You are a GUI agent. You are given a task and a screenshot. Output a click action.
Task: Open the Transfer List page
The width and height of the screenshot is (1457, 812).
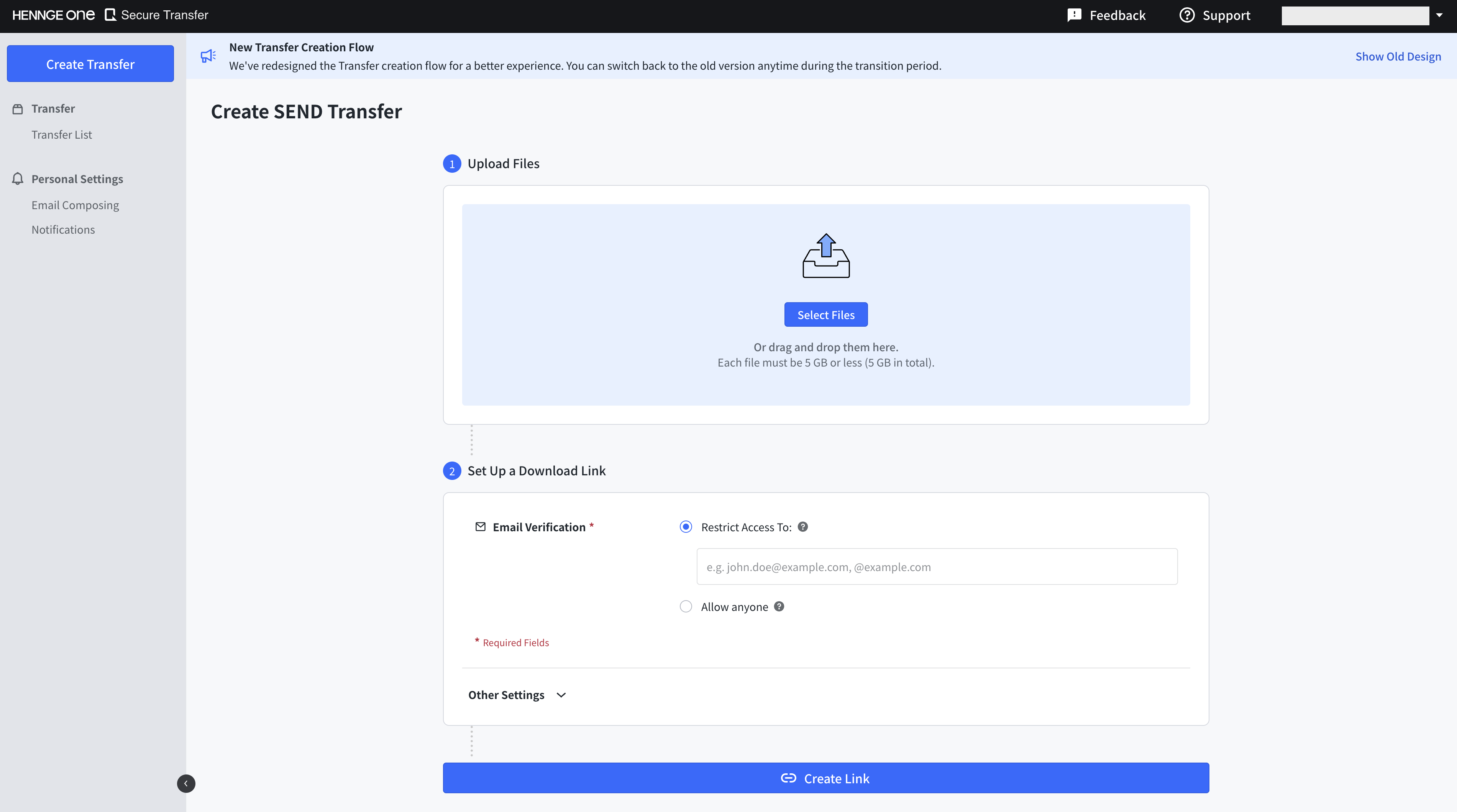click(62, 134)
